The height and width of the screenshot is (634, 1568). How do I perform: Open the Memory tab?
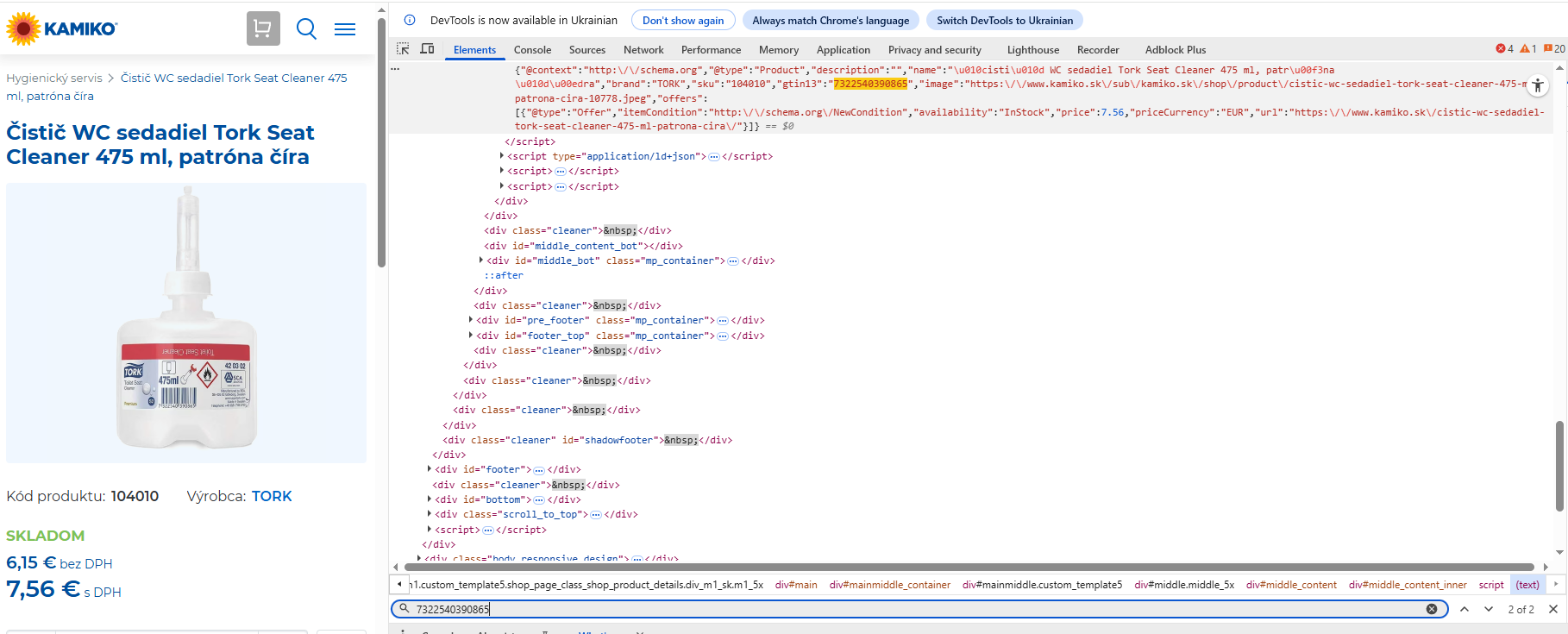pyautogui.click(x=779, y=50)
